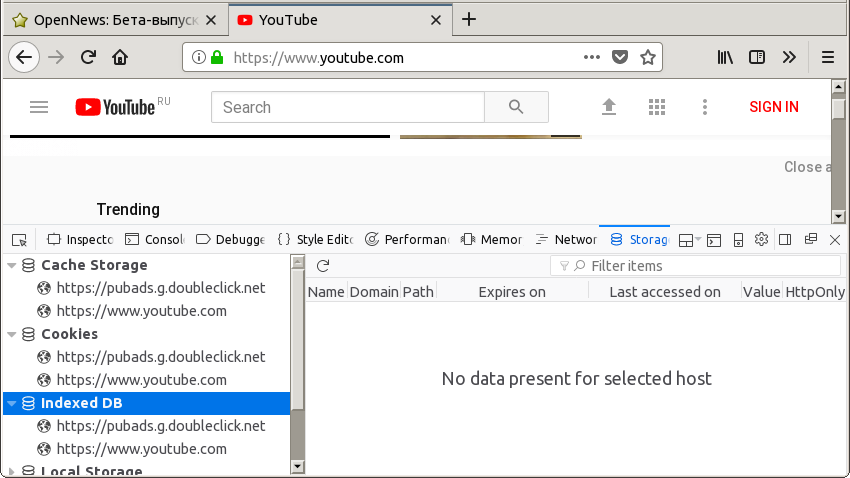
Task: Open the YouTube hamburger guide menu
Action: point(39,107)
